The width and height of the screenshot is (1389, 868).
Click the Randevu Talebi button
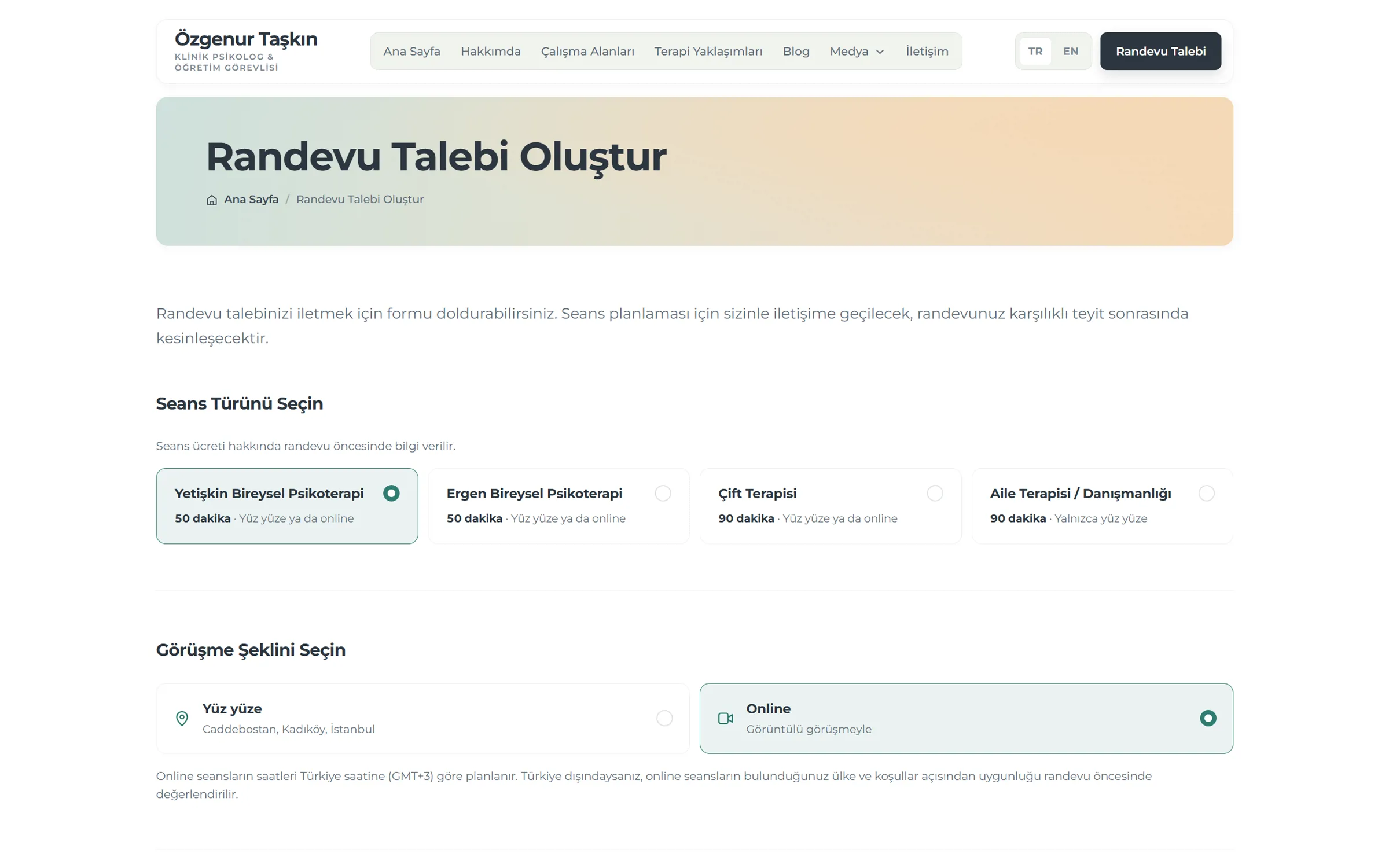point(1160,52)
